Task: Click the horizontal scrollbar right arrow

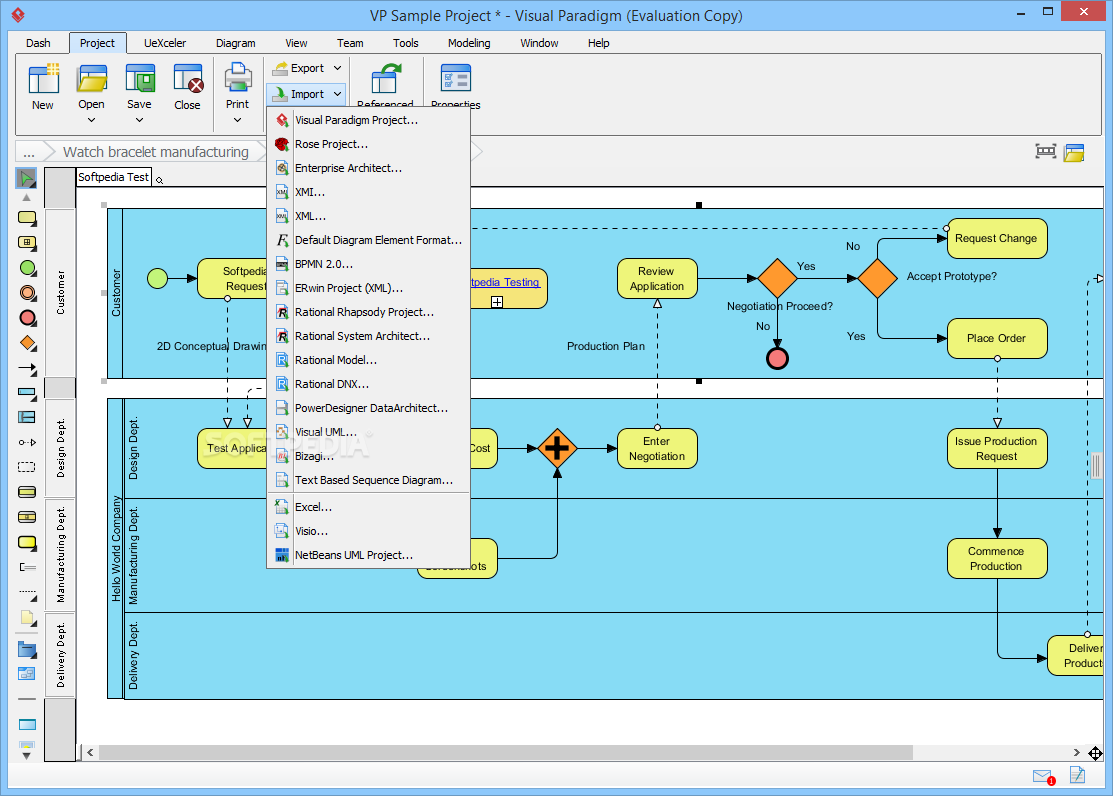Action: 1077,753
